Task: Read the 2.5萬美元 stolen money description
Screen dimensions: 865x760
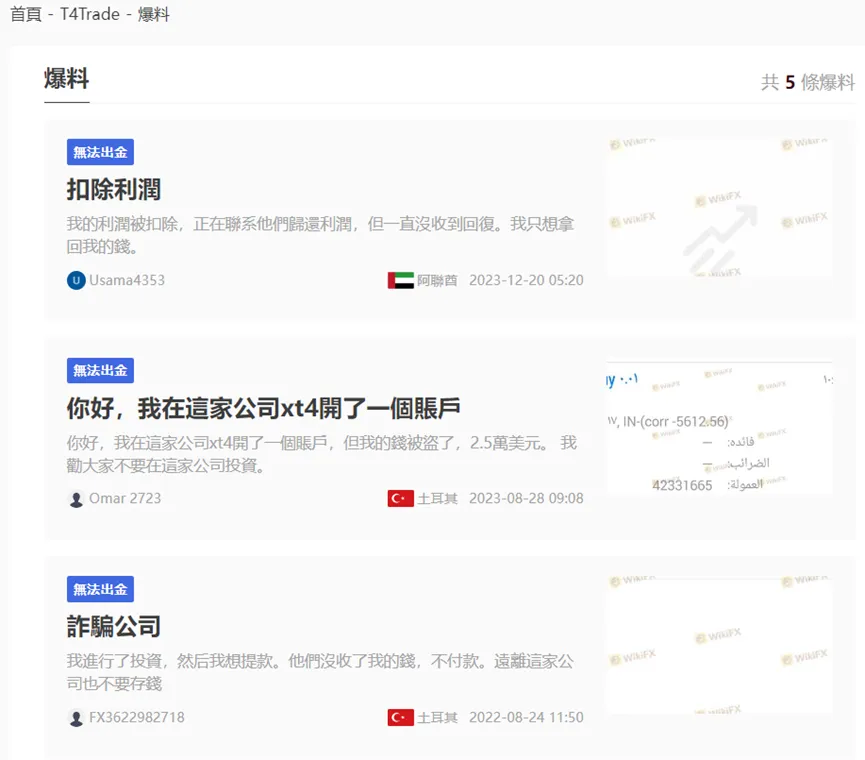Action: (322, 454)
